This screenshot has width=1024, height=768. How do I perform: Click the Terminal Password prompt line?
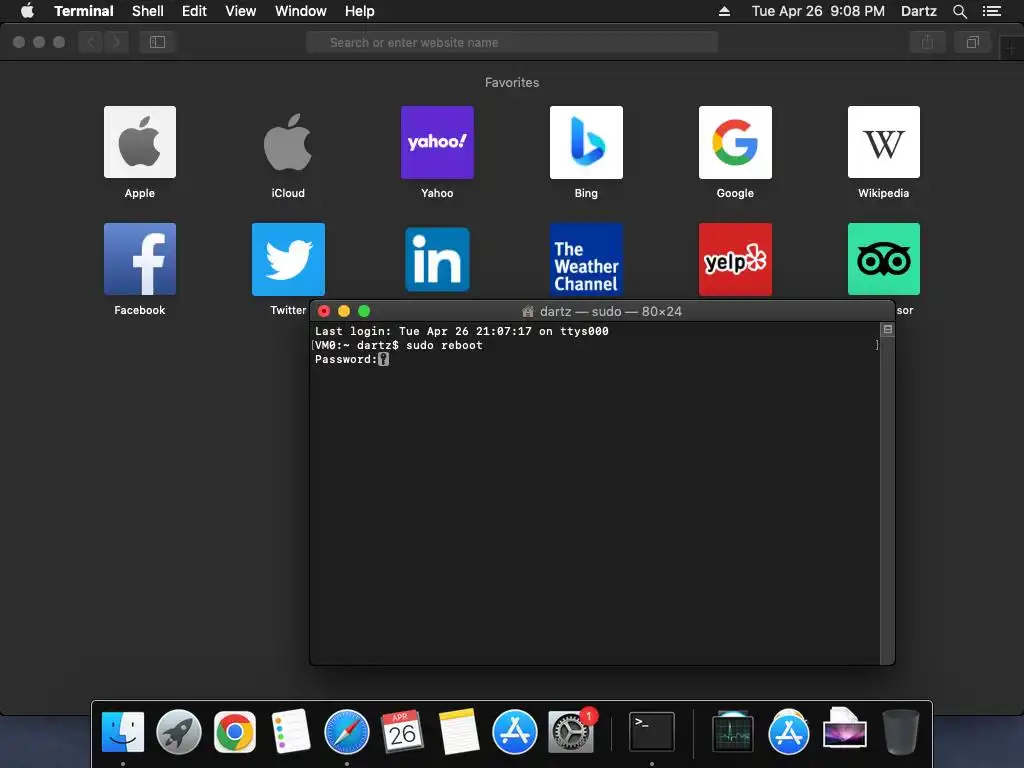coord(351,359)
